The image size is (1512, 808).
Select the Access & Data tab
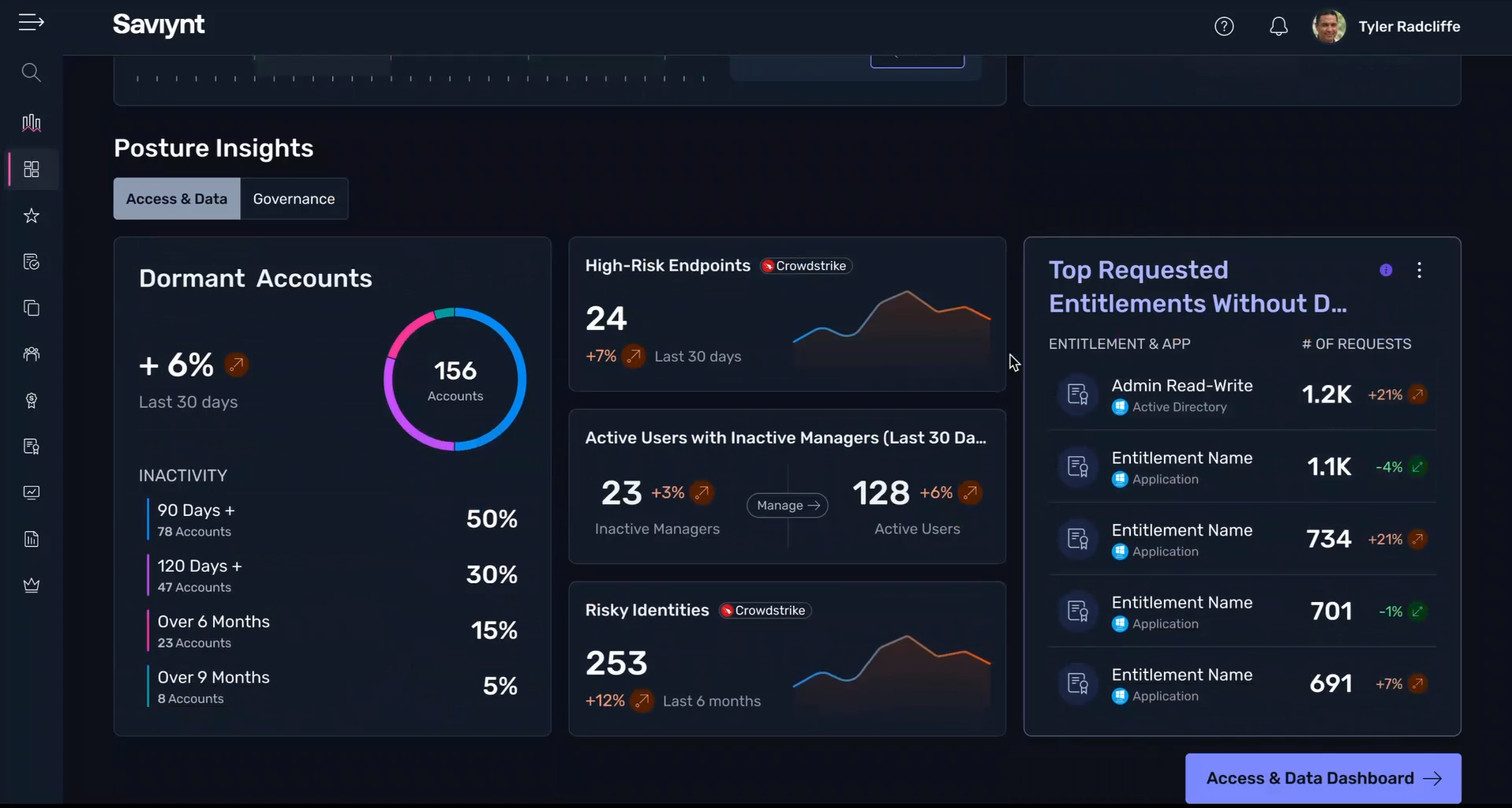(177, 199)
